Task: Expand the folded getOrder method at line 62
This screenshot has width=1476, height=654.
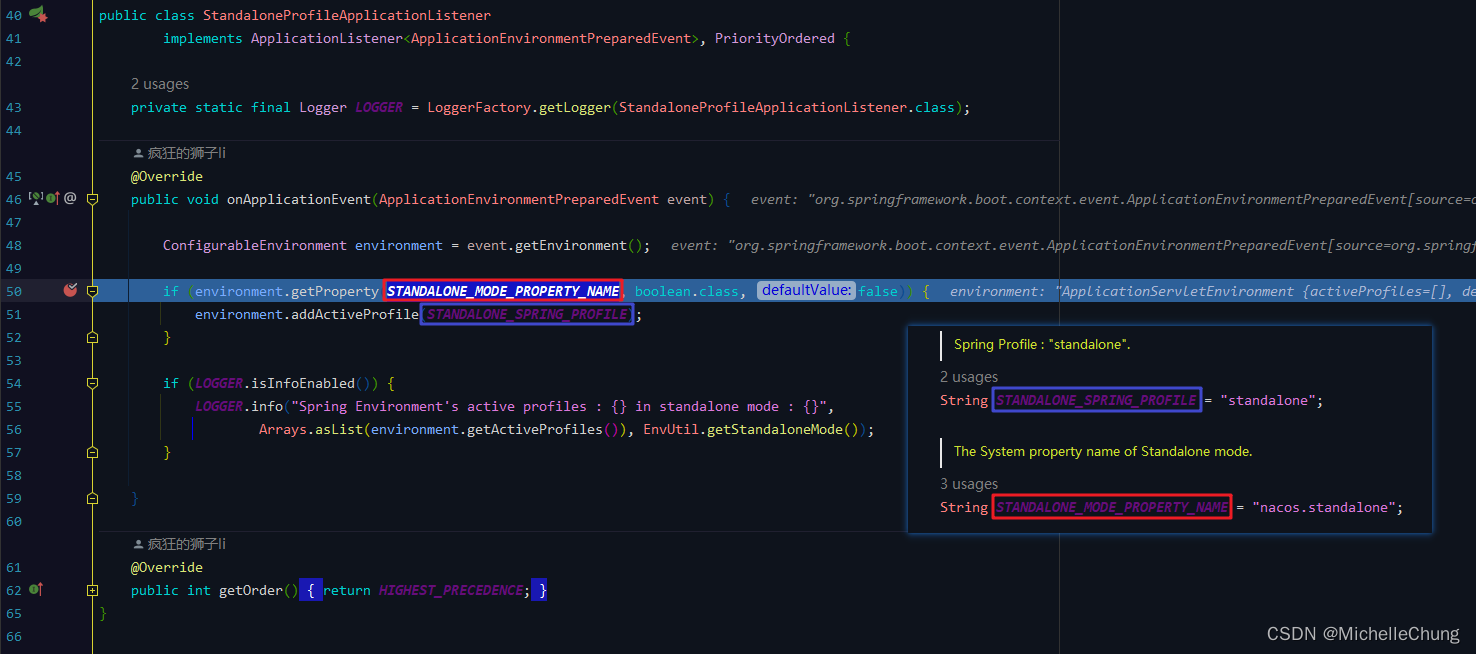Action: (92, 590)
